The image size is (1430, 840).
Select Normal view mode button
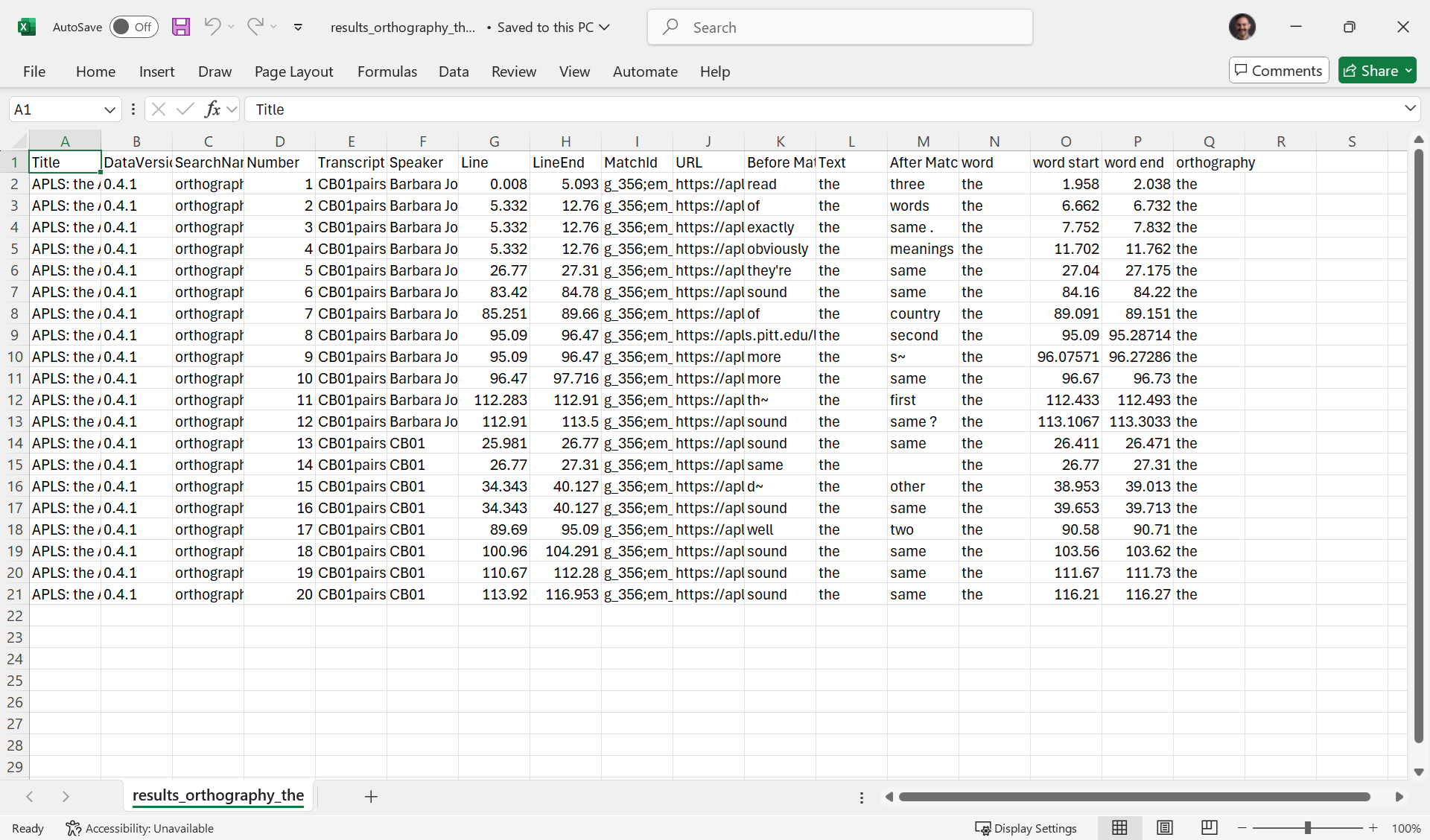1119,828
